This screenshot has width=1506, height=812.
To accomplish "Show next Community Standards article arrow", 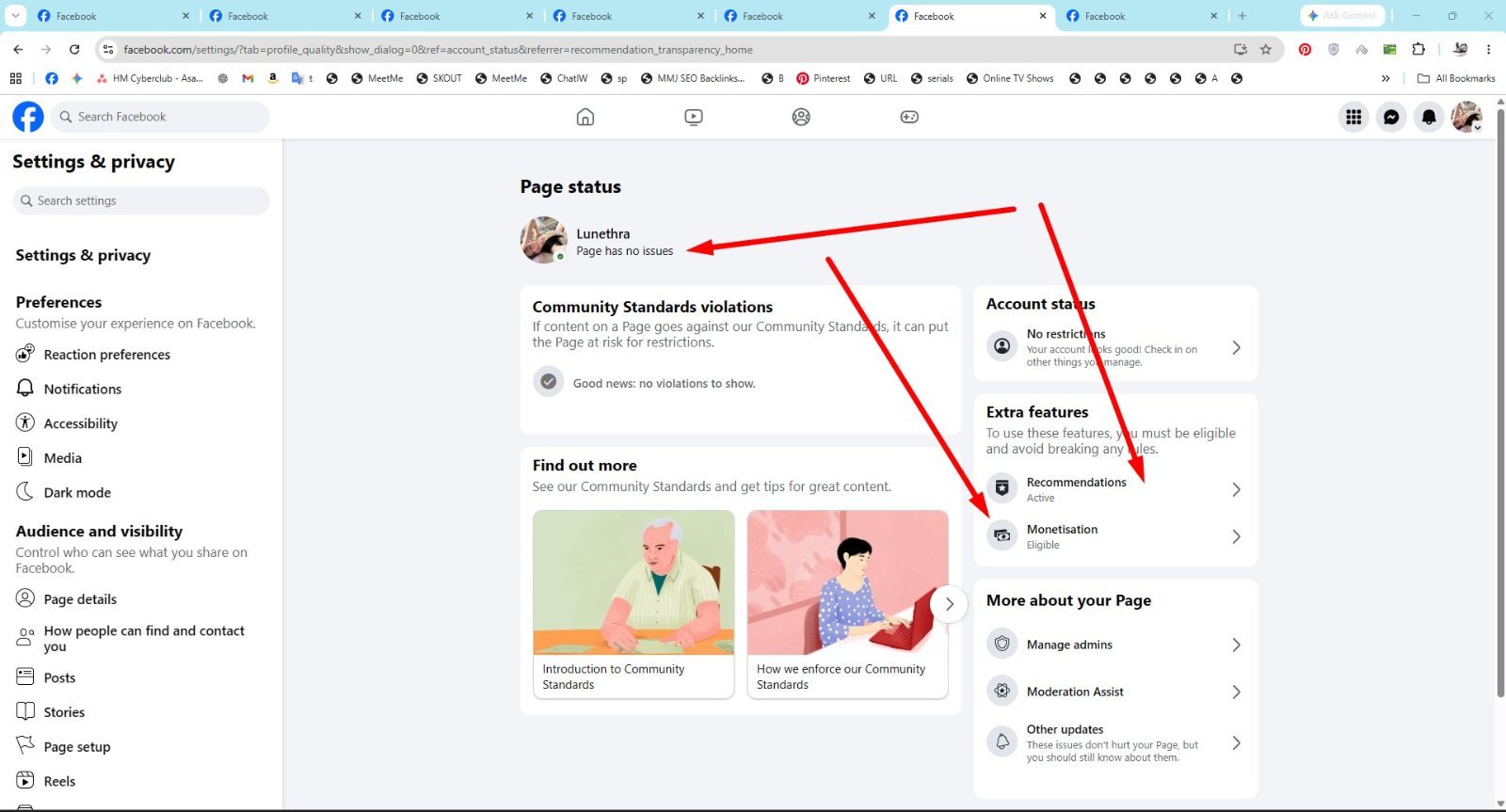I will pyautogui.click(x=949, y=604).
